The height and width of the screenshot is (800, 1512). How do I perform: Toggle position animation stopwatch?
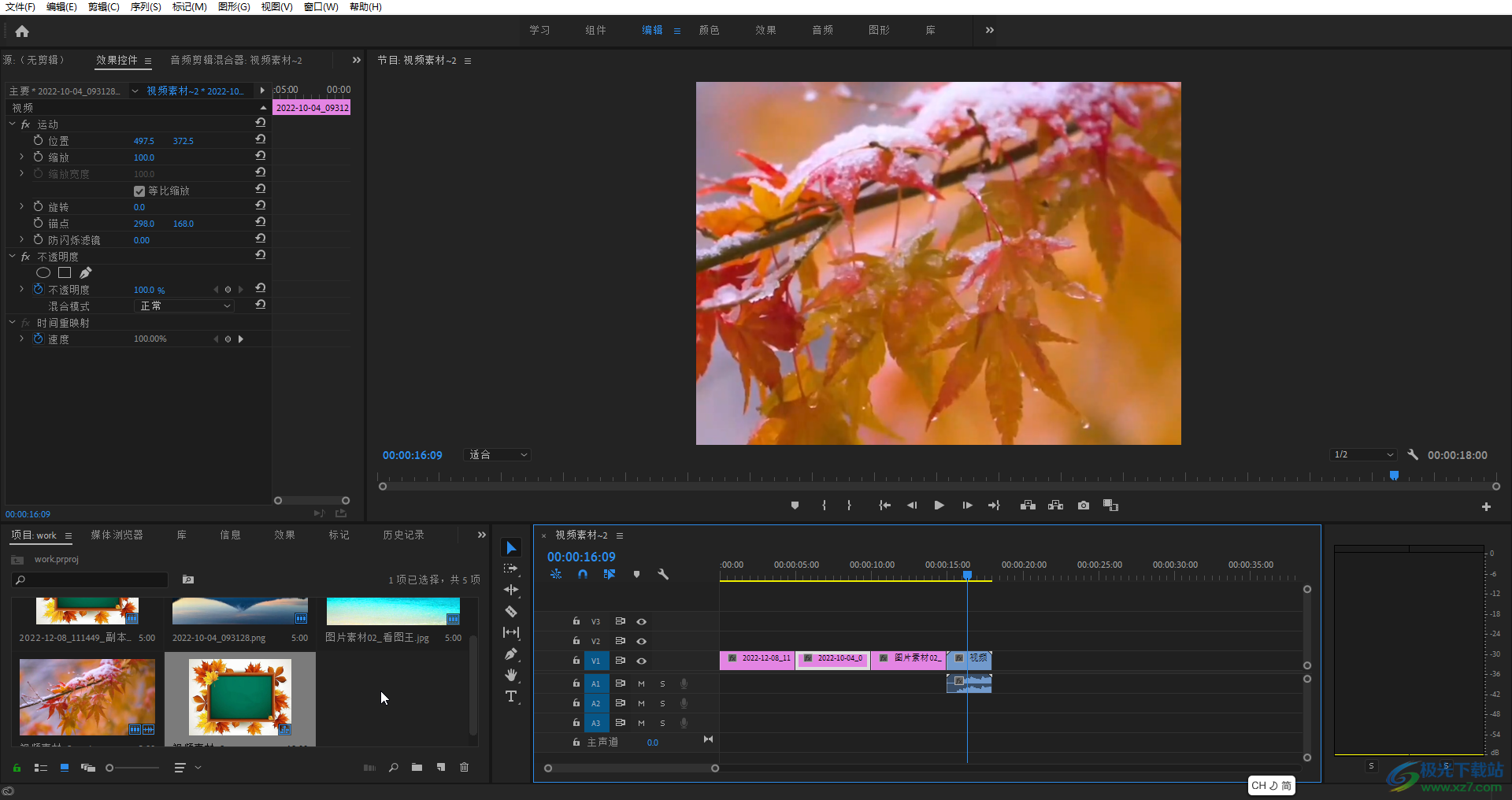click(x=38, y=140)
